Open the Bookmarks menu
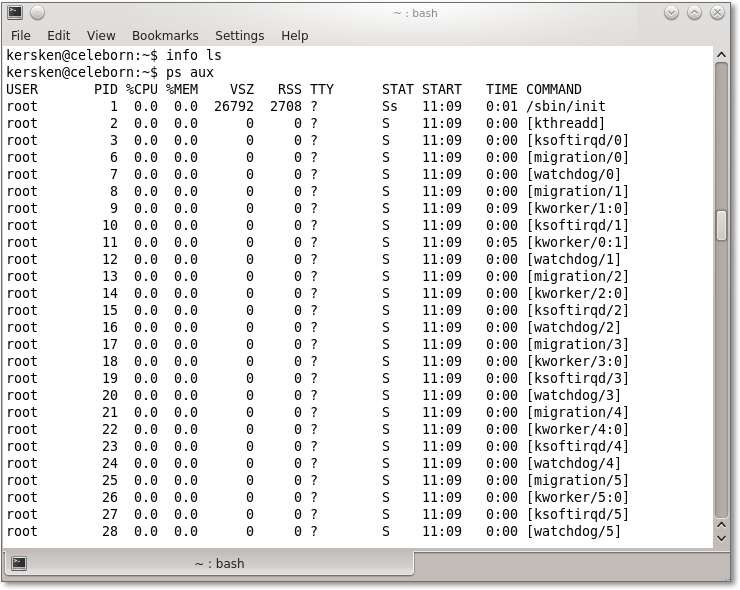The width and height of the screenshot is (740, 590). pyautogui.click(x=165, y=35)
